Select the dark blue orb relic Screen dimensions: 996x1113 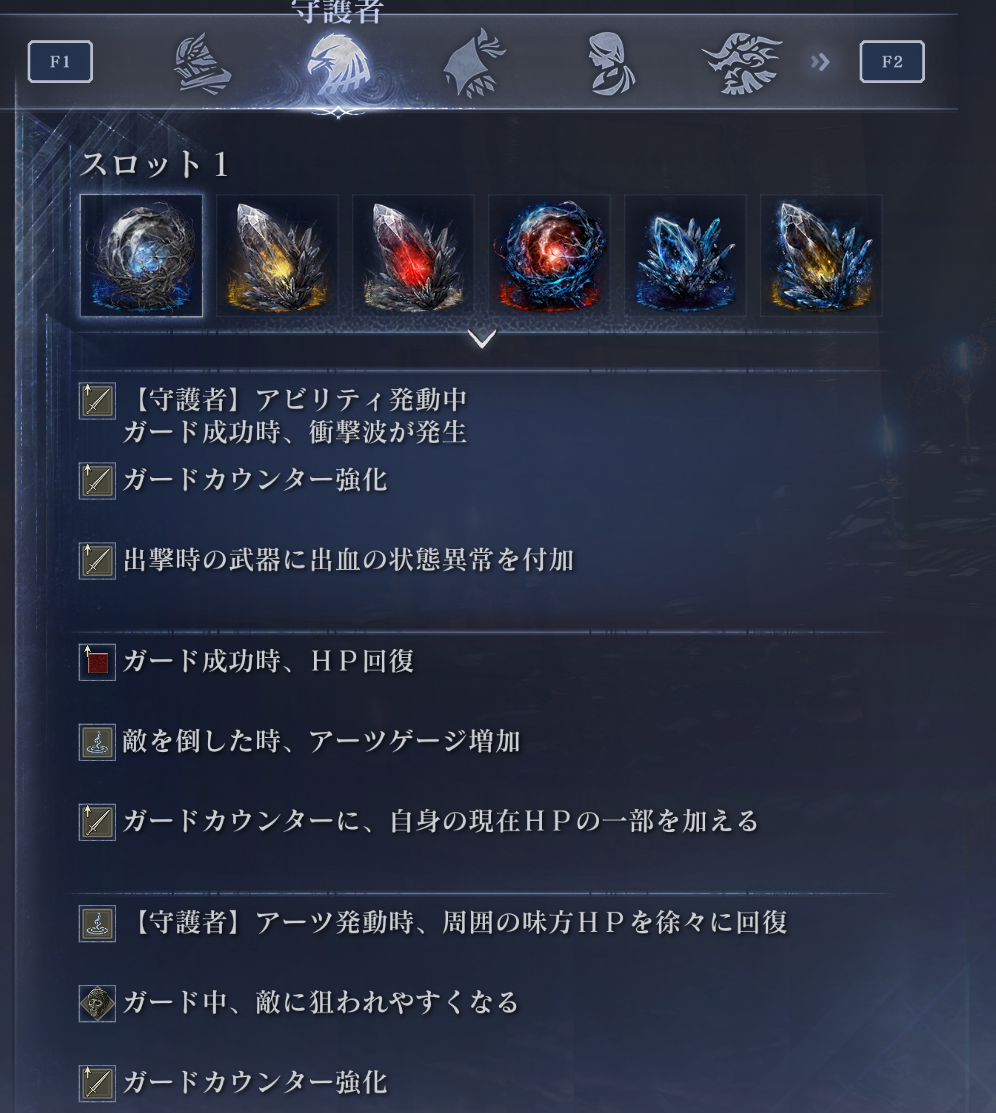[141, 255]
